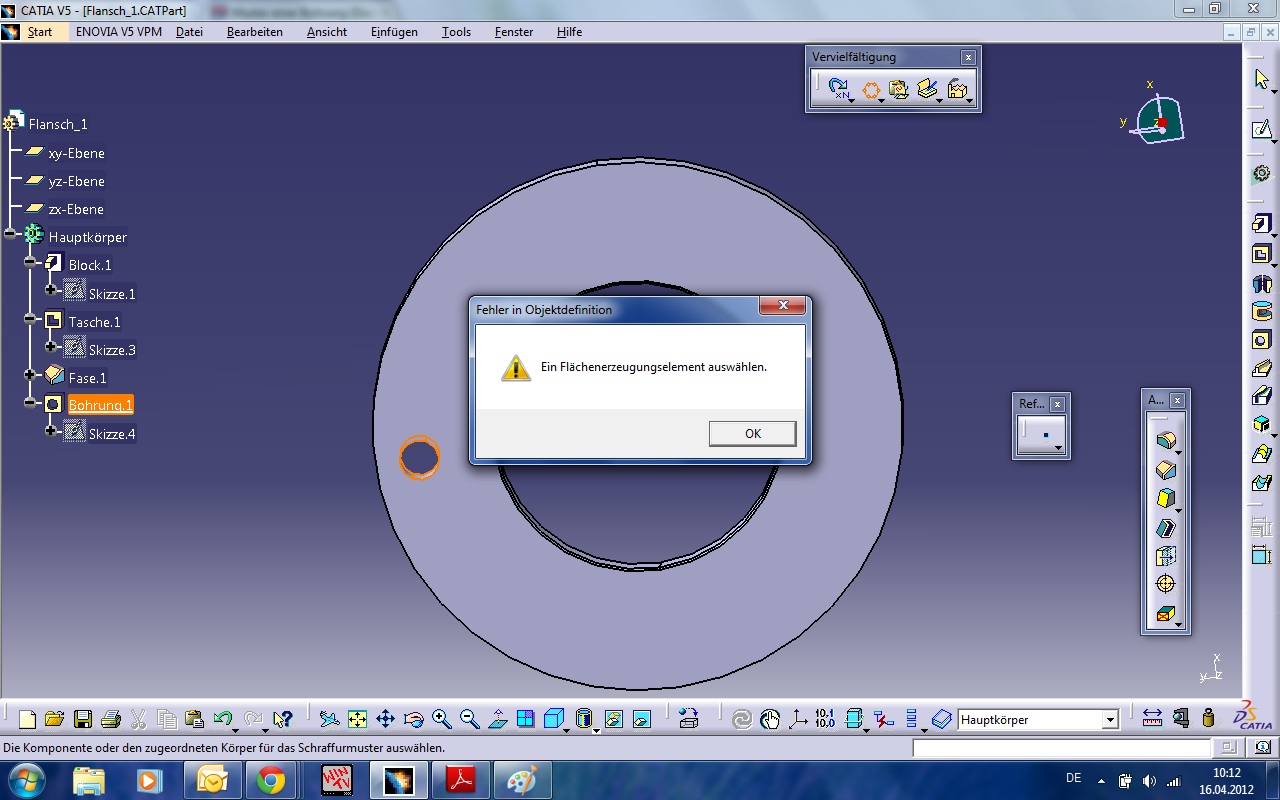
Task: Collapse the Block.1 node
Action: pos(30,261)
